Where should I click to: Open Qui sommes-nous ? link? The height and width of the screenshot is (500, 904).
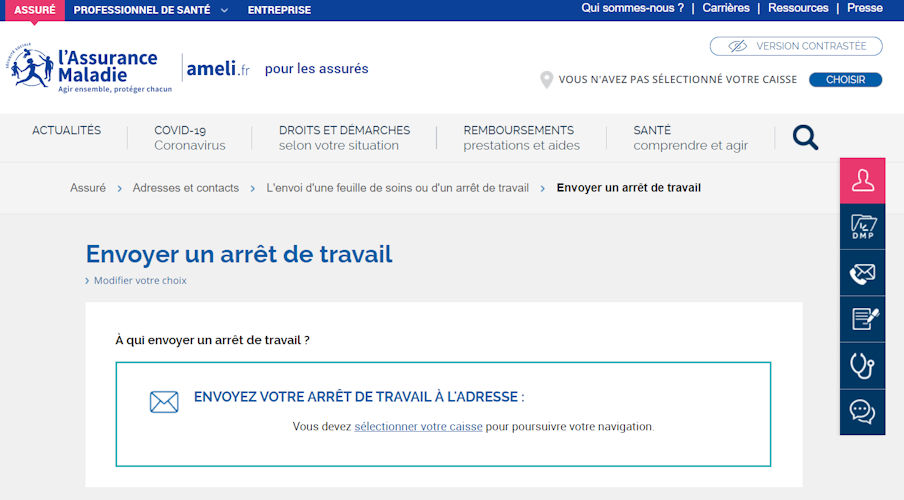[x=632, y=8]
